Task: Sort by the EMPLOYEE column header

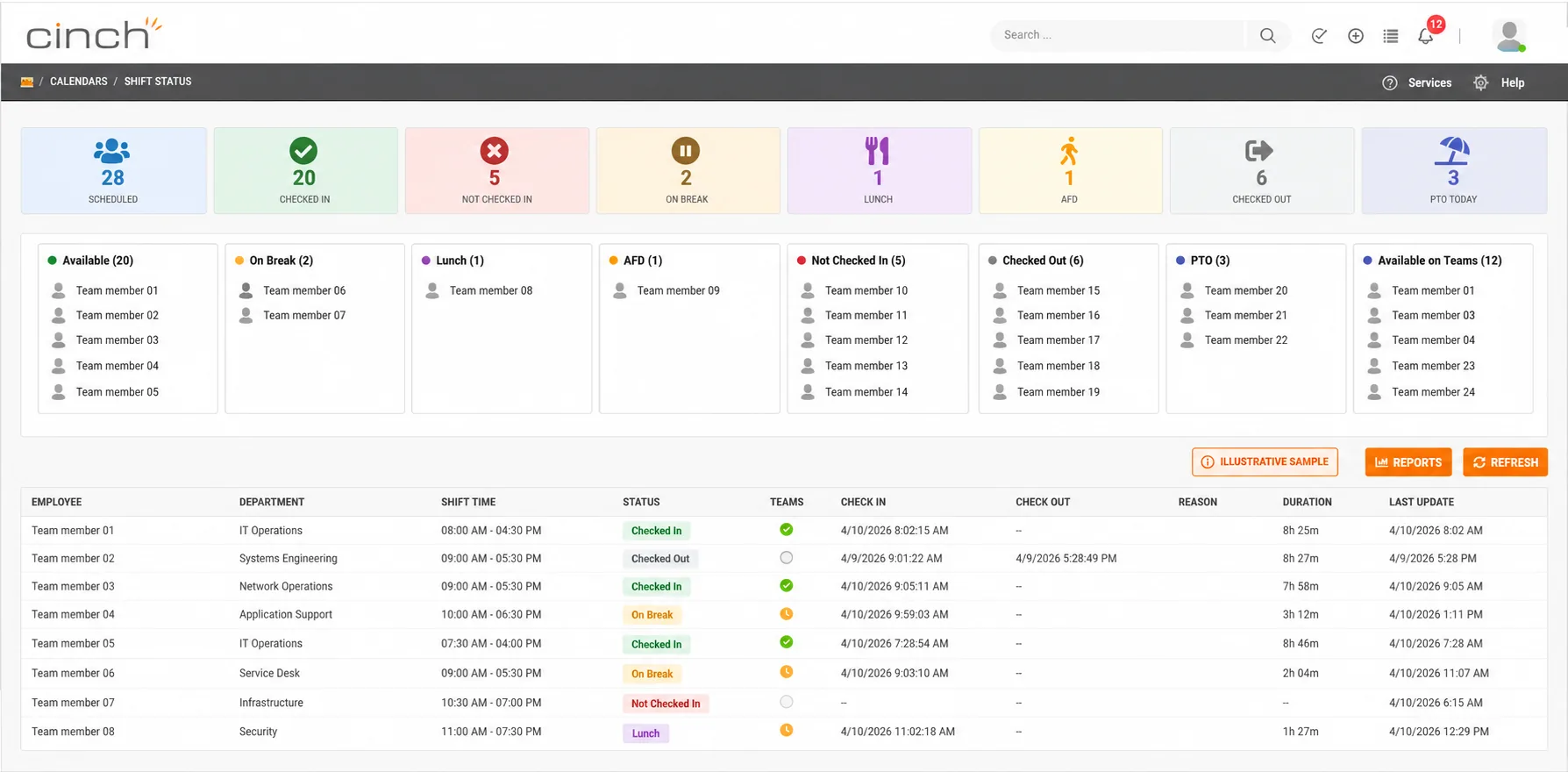Action: pos(57,502)
